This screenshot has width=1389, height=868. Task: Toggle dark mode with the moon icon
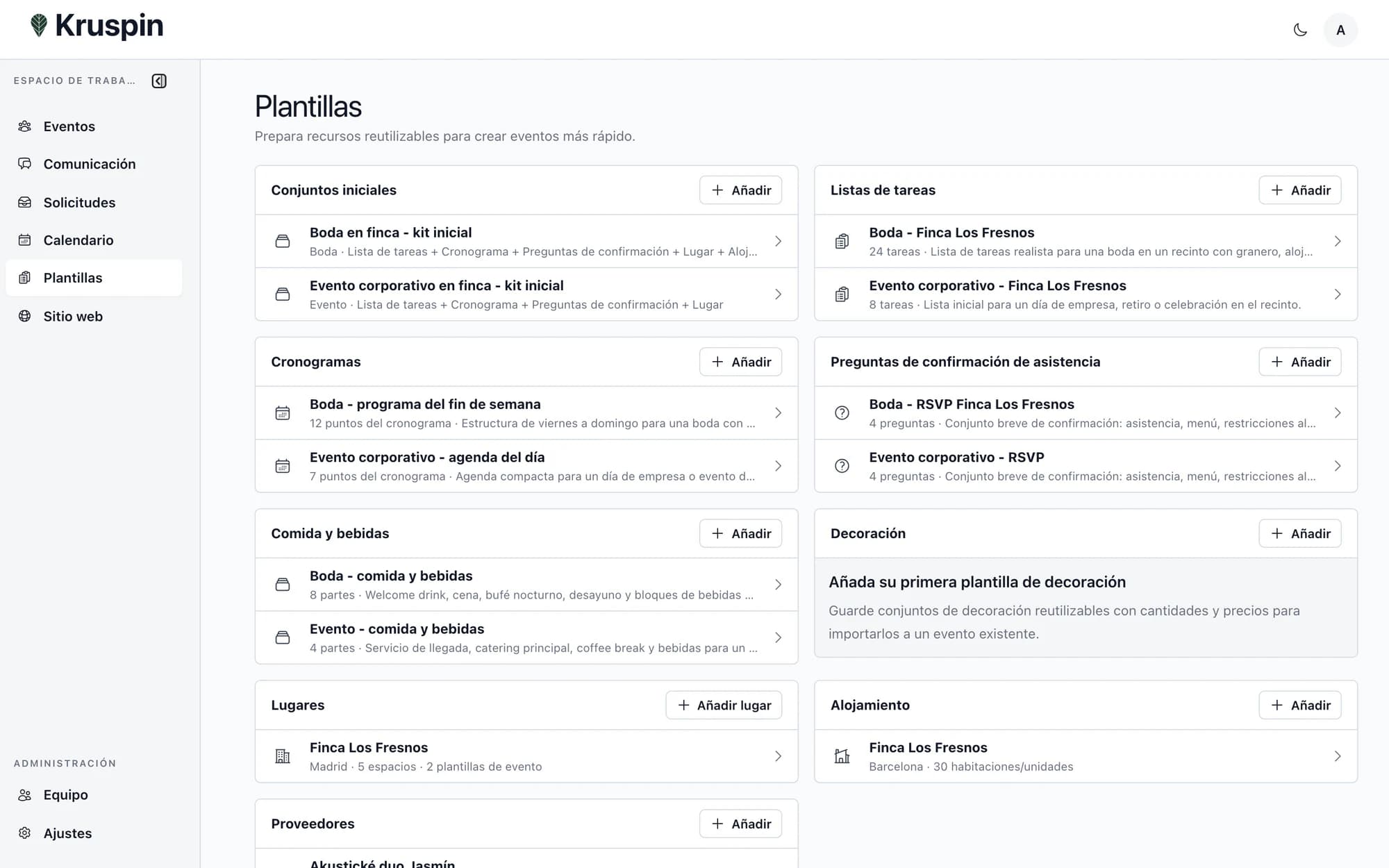pos(1300,30)
